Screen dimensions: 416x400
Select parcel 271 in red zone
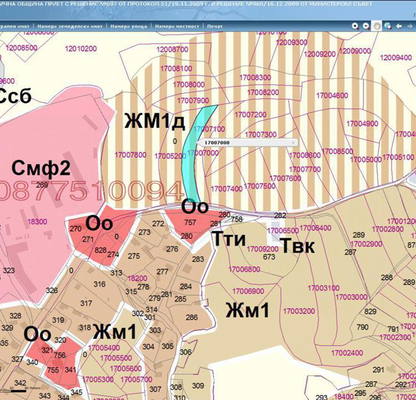pyautogui.click(x=88, y=239)
